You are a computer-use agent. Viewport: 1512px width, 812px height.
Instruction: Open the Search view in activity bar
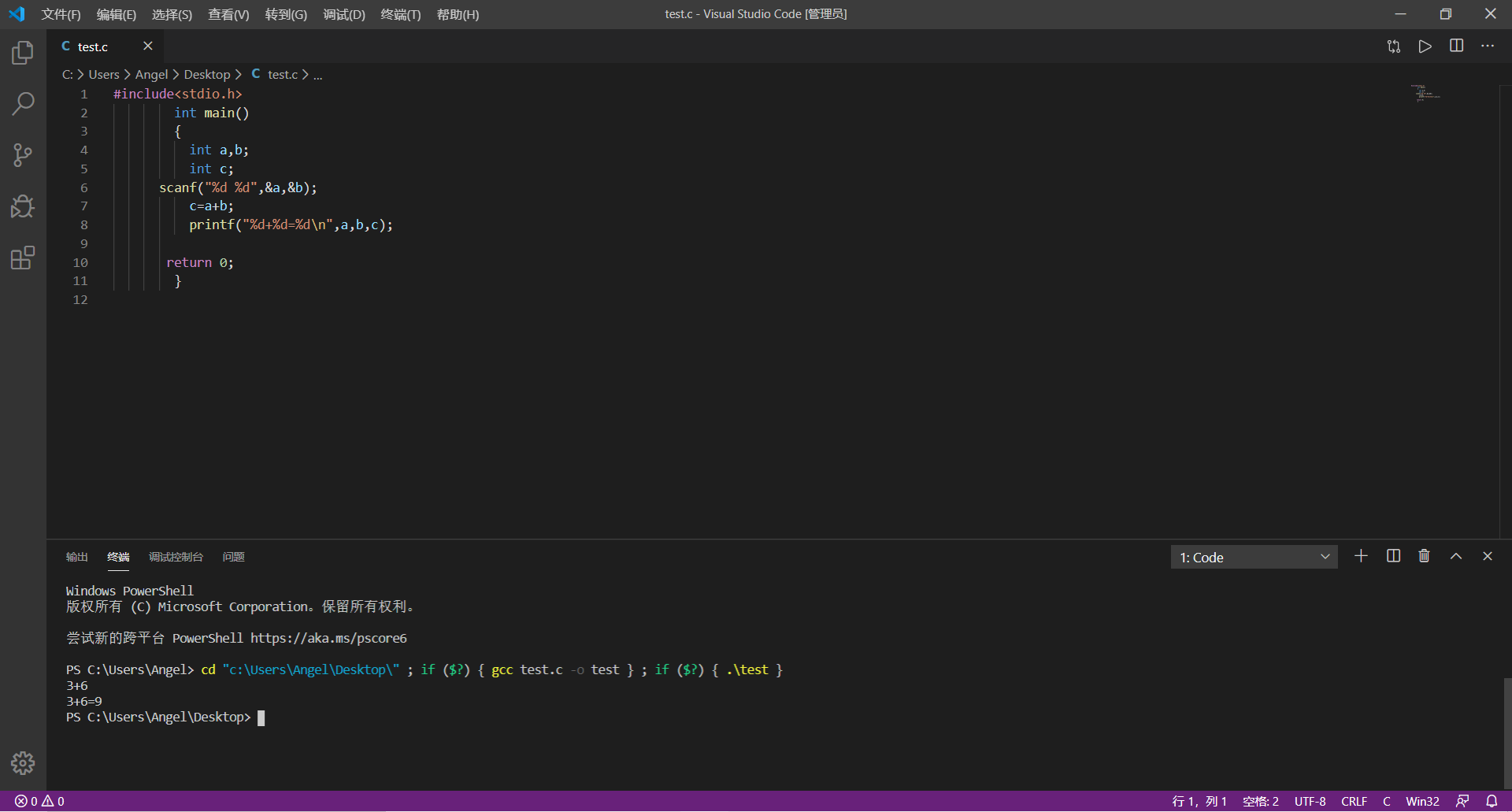23,104
